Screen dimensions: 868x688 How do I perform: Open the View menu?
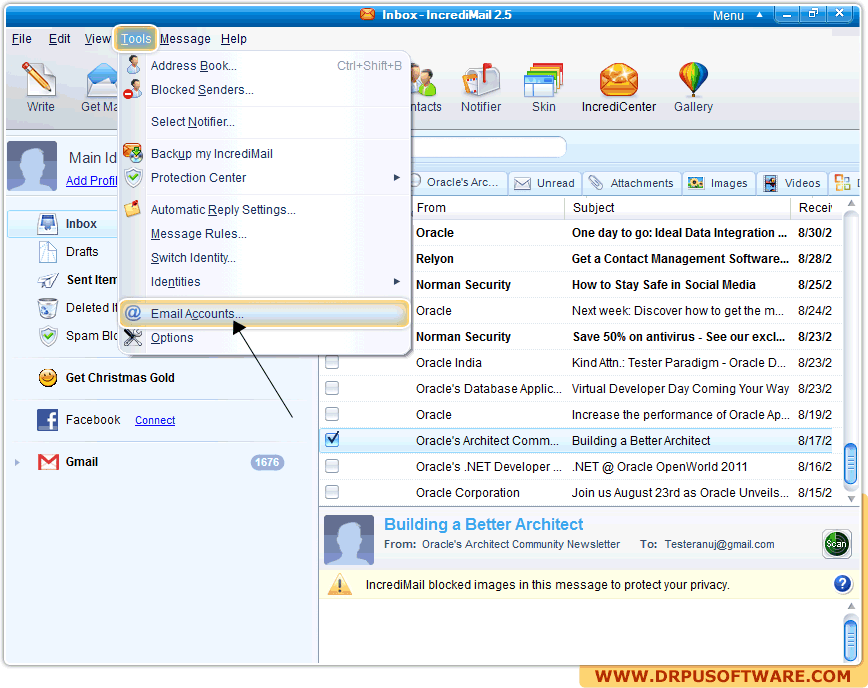pyautogui.click(x=97, y=39)
